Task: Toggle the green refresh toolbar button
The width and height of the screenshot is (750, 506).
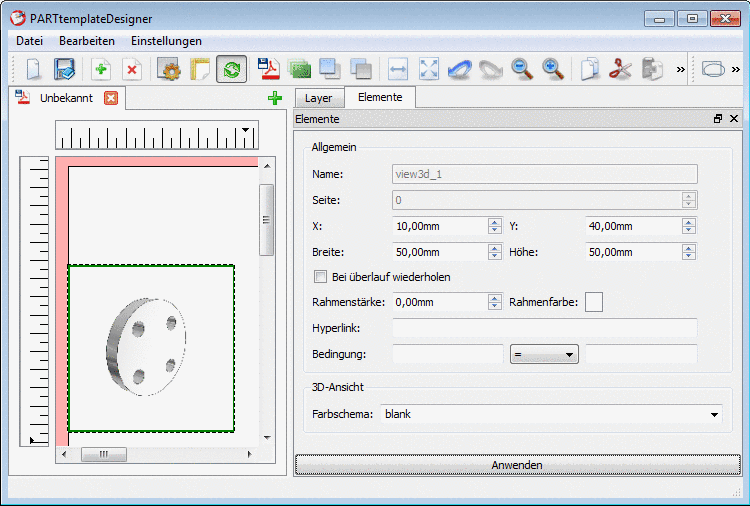Action: tap(232, 69)
